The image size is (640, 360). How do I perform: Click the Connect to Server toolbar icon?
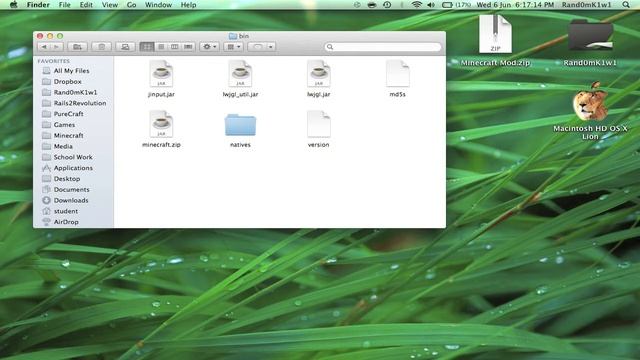[125, 47]
